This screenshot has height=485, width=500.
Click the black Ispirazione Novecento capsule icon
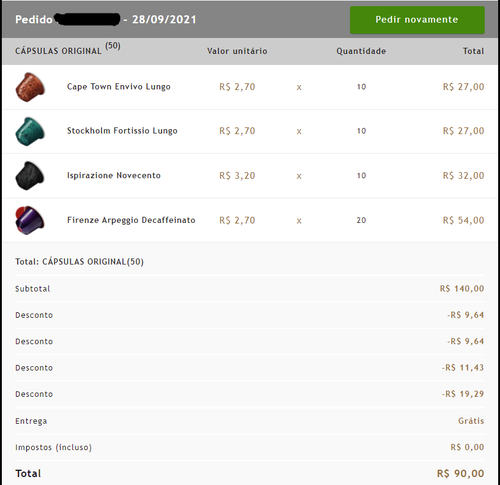[x=30, y=176]
